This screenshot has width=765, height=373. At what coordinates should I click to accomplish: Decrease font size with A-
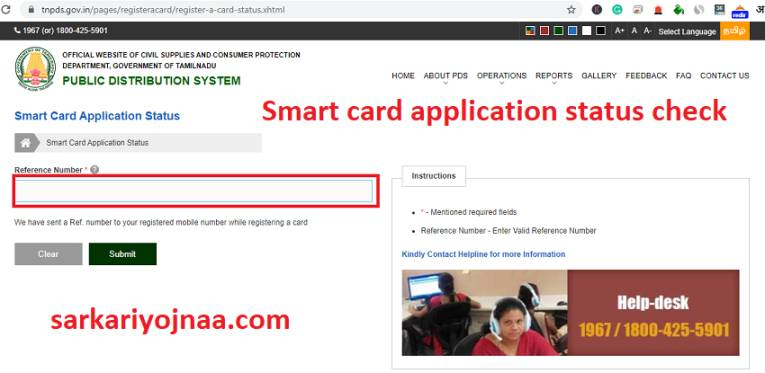[647, 31]
